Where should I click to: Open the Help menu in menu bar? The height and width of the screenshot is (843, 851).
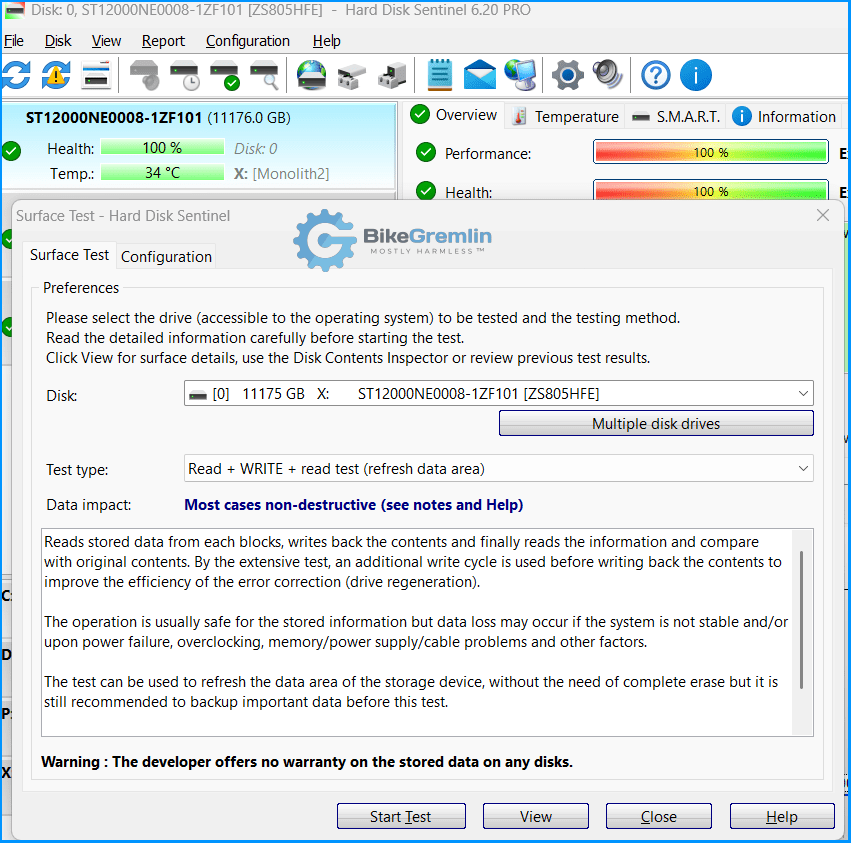[x=326, y=41]
